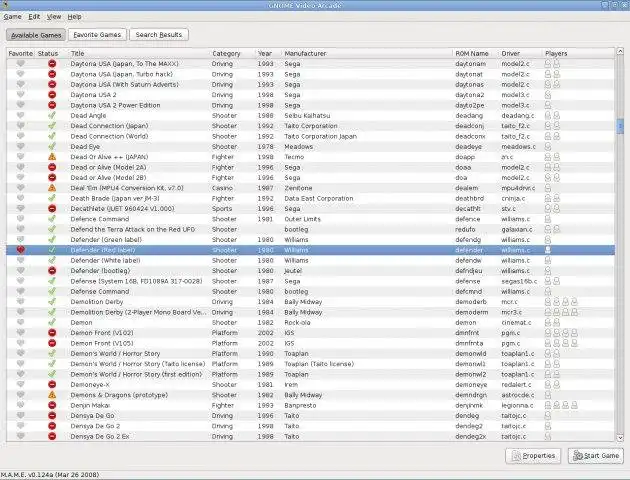Click green check status for Dead Connection (Japan)
Viewport: 630px width, 480px height.
pos(52,126)
